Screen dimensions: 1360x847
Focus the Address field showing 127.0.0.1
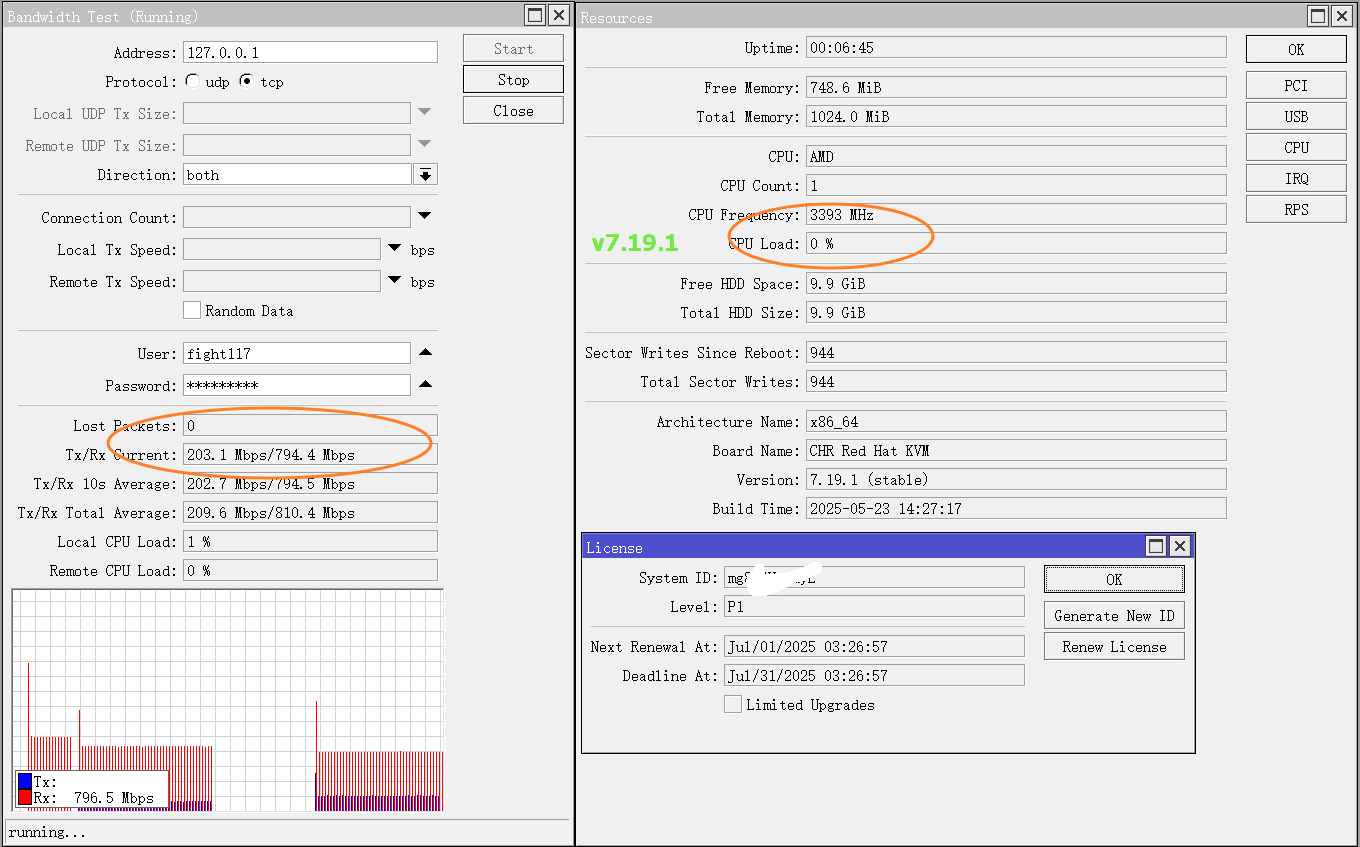(x=310, y=52)
